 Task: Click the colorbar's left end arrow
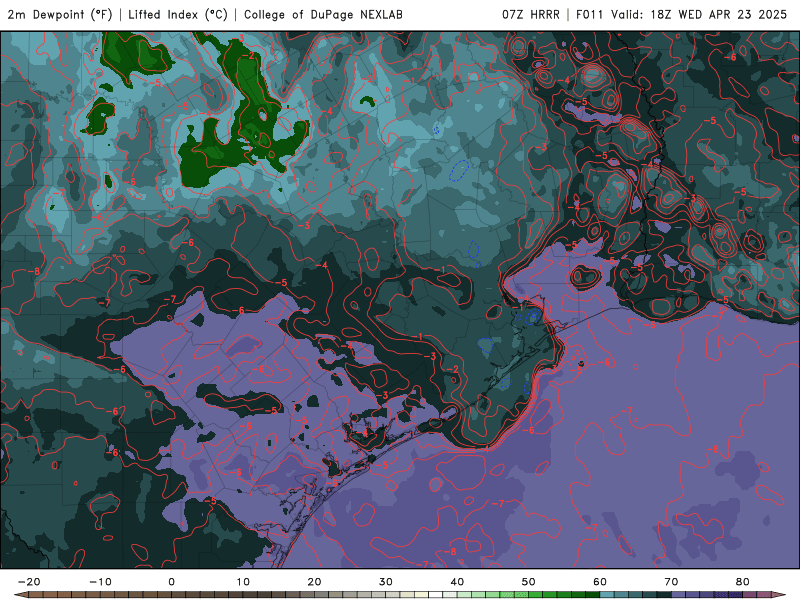click(21, 595)
